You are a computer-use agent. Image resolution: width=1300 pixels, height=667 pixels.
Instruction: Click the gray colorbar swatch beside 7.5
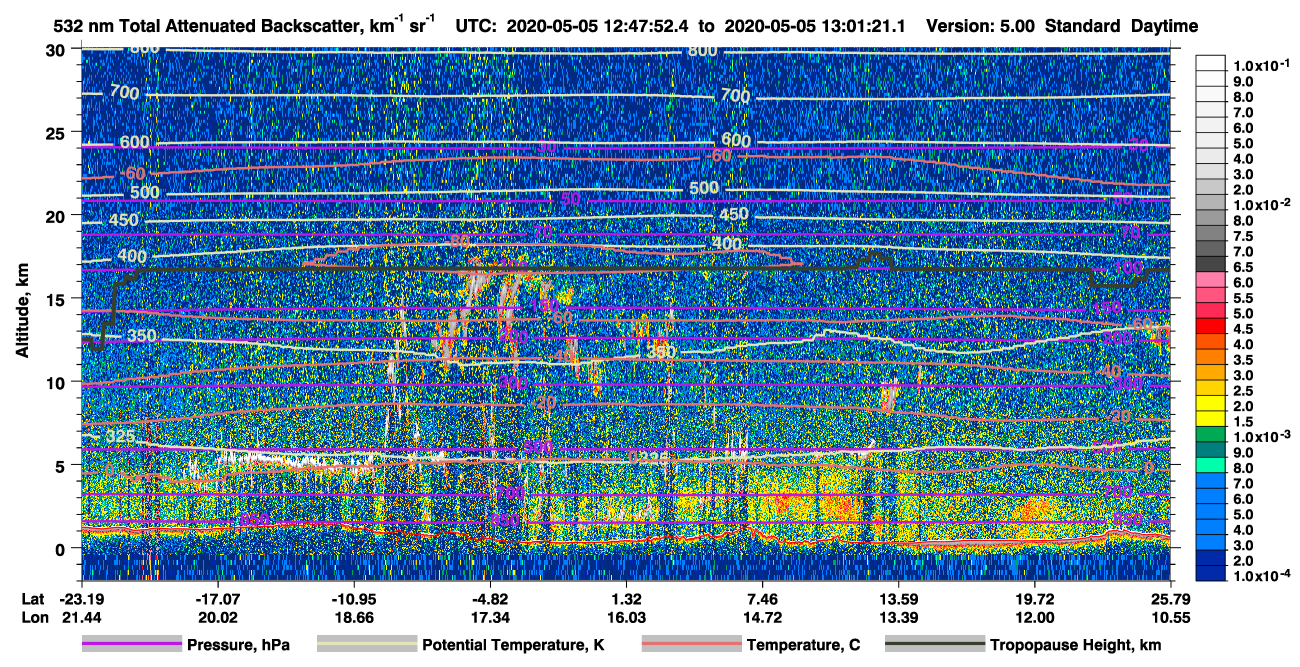[1212, 234]
